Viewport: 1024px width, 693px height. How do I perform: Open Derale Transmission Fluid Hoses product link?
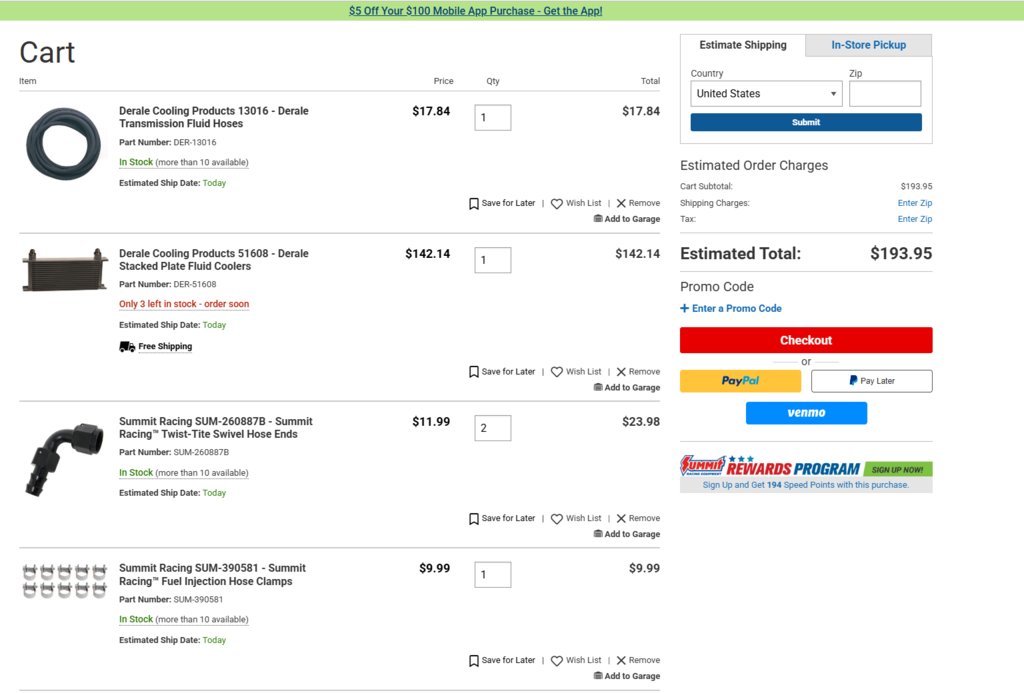[214, 117]
